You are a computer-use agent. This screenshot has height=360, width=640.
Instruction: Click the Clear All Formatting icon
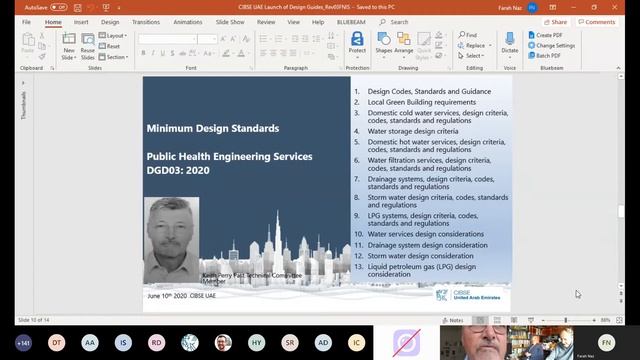point(246,39)
